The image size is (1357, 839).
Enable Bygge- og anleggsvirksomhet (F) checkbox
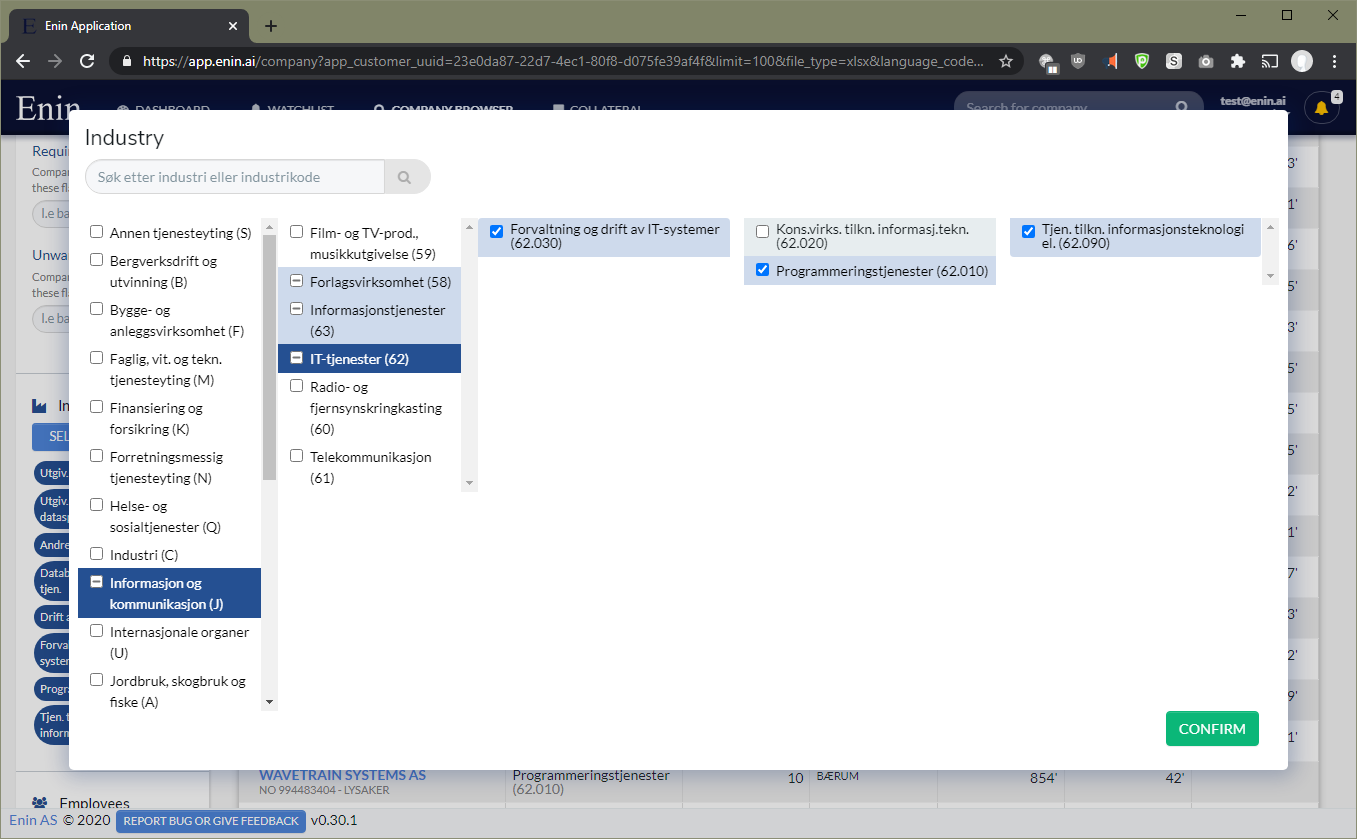tap(97, 309)
